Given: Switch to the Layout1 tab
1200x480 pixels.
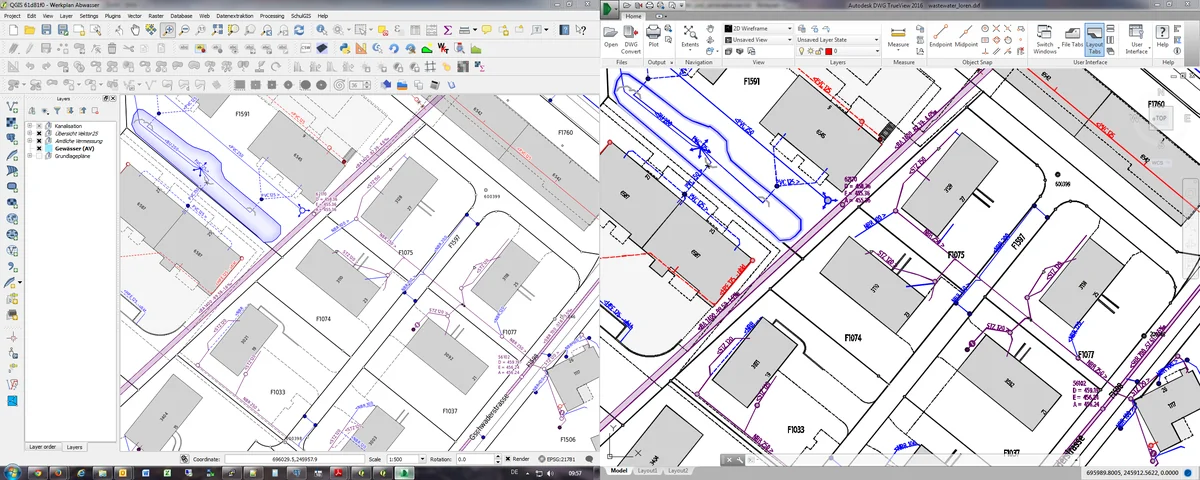Looking at the screenshot, I should [x=648, y=470].
